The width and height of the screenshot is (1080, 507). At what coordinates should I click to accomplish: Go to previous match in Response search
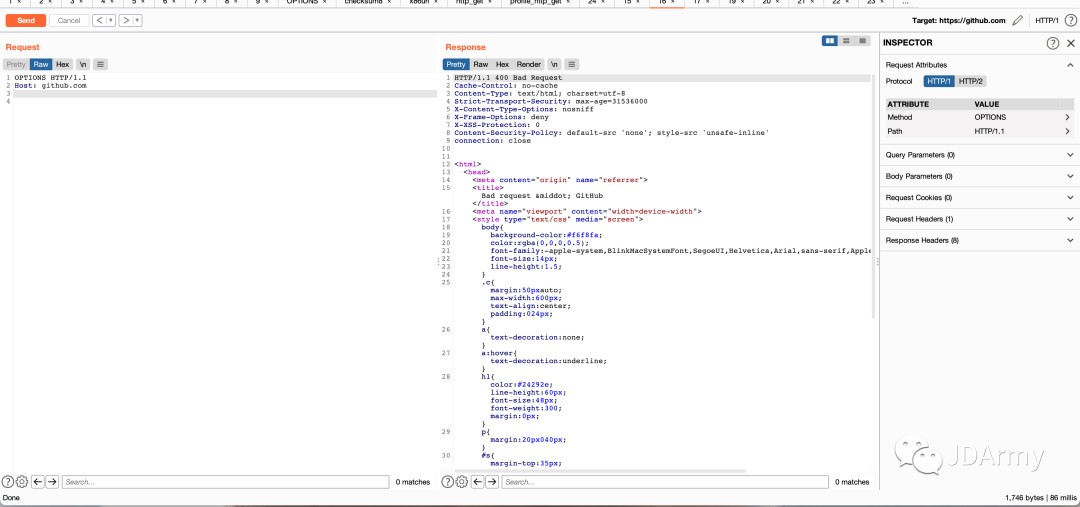point(477,482)
